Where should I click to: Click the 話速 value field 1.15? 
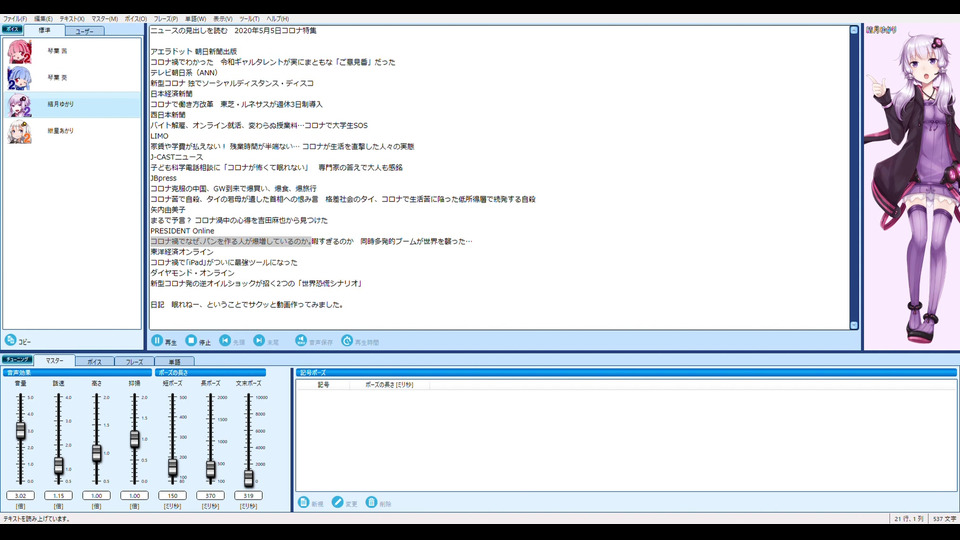[x=59, y=495]
